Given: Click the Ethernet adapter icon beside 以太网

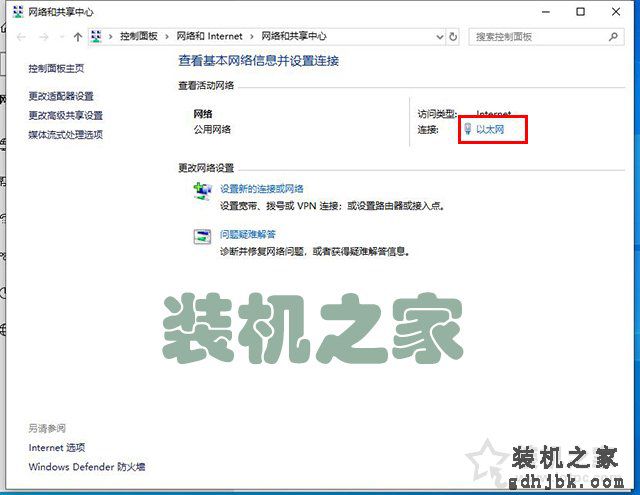Looking at the screenshot, I should coord(468,129).
